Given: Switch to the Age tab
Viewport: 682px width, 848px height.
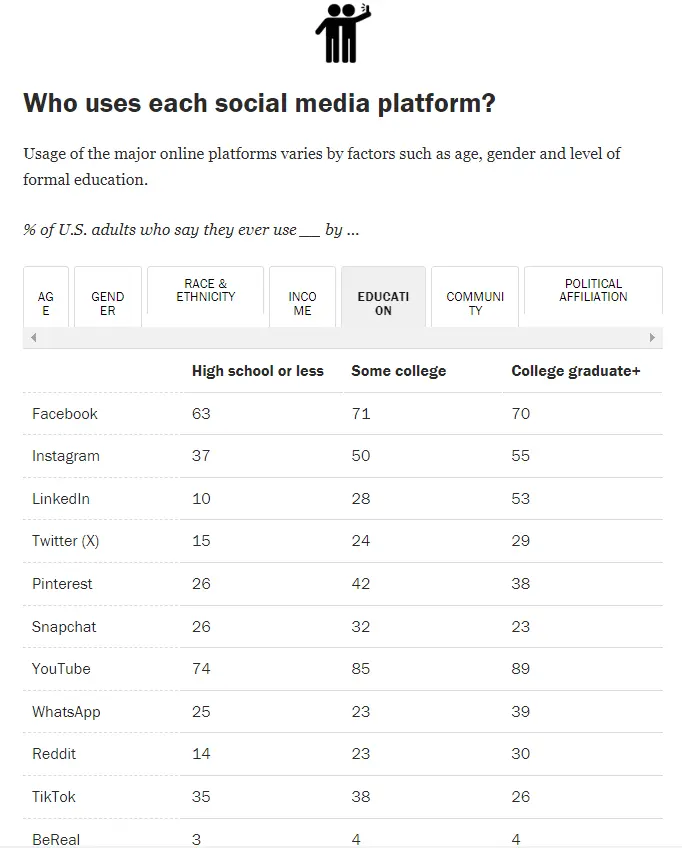Looking at the screenshot, I should (x=46, y=303).
